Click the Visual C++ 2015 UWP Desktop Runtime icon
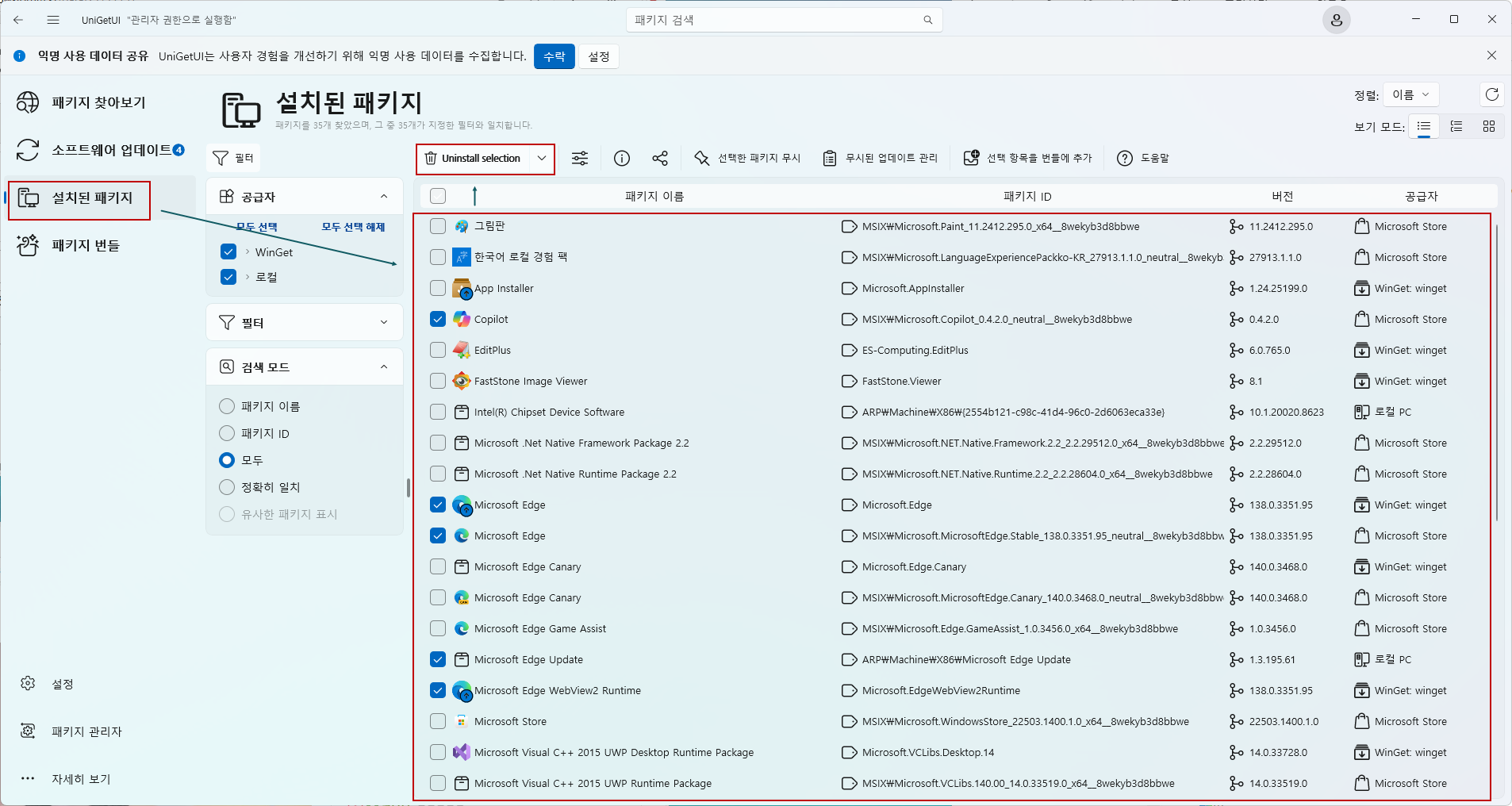The height and width of the screenshot is (806, 1512). coord(461,752)
